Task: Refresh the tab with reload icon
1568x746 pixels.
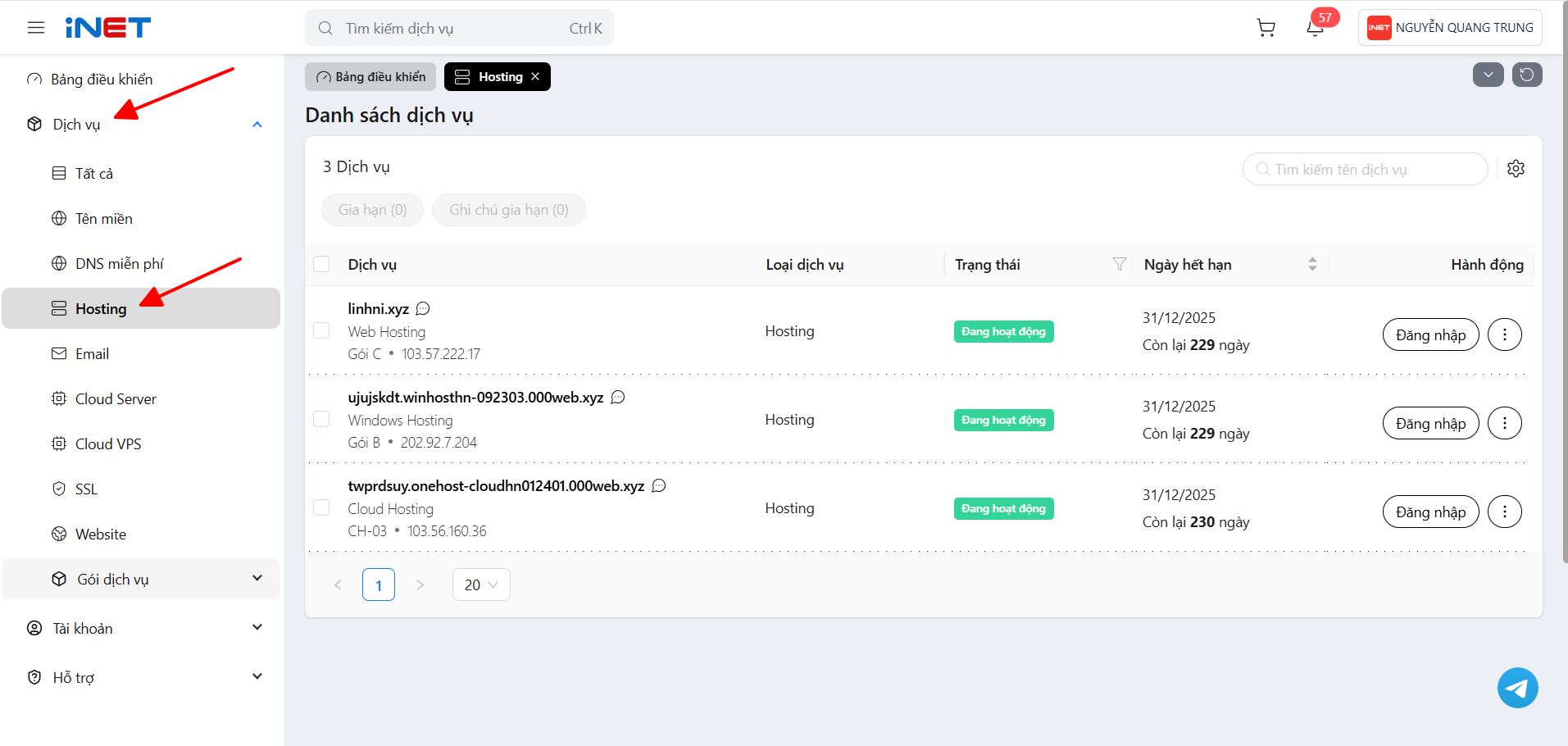Action: coord(1527,75)
